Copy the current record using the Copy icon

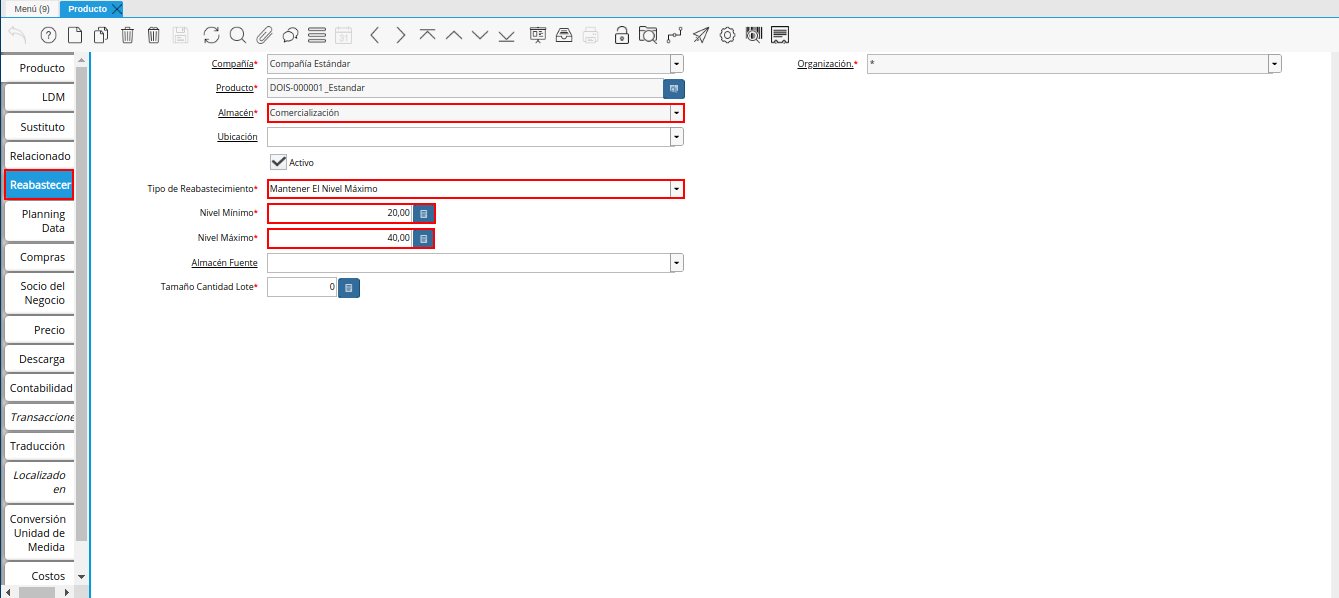(101, 34)
